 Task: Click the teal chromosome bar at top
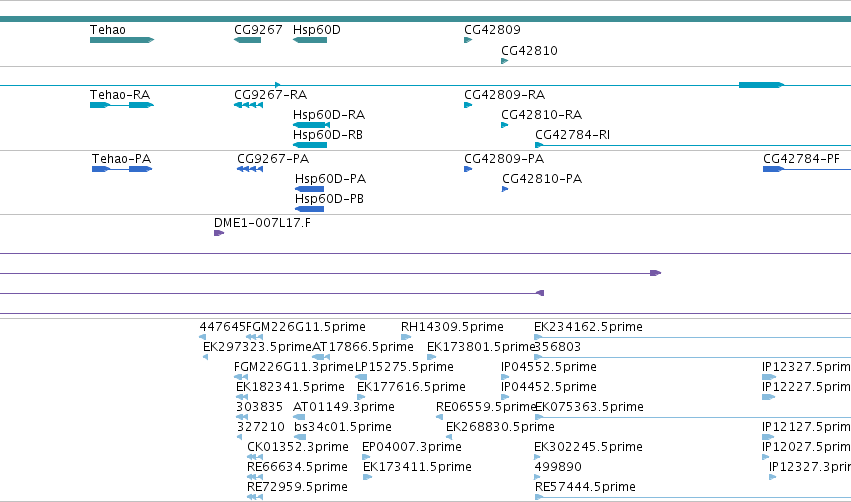point(426,19)
